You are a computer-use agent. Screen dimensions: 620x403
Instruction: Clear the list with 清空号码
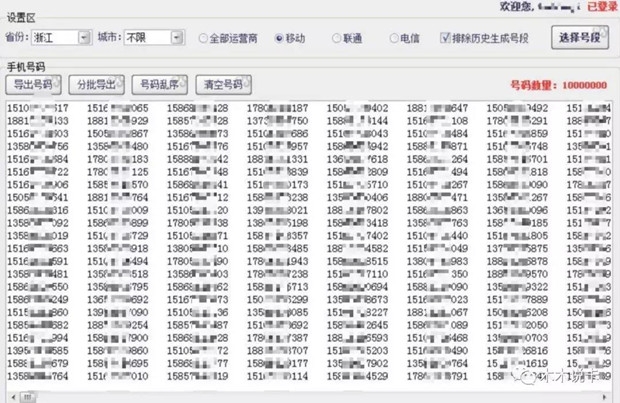click(x=224, y=84)
